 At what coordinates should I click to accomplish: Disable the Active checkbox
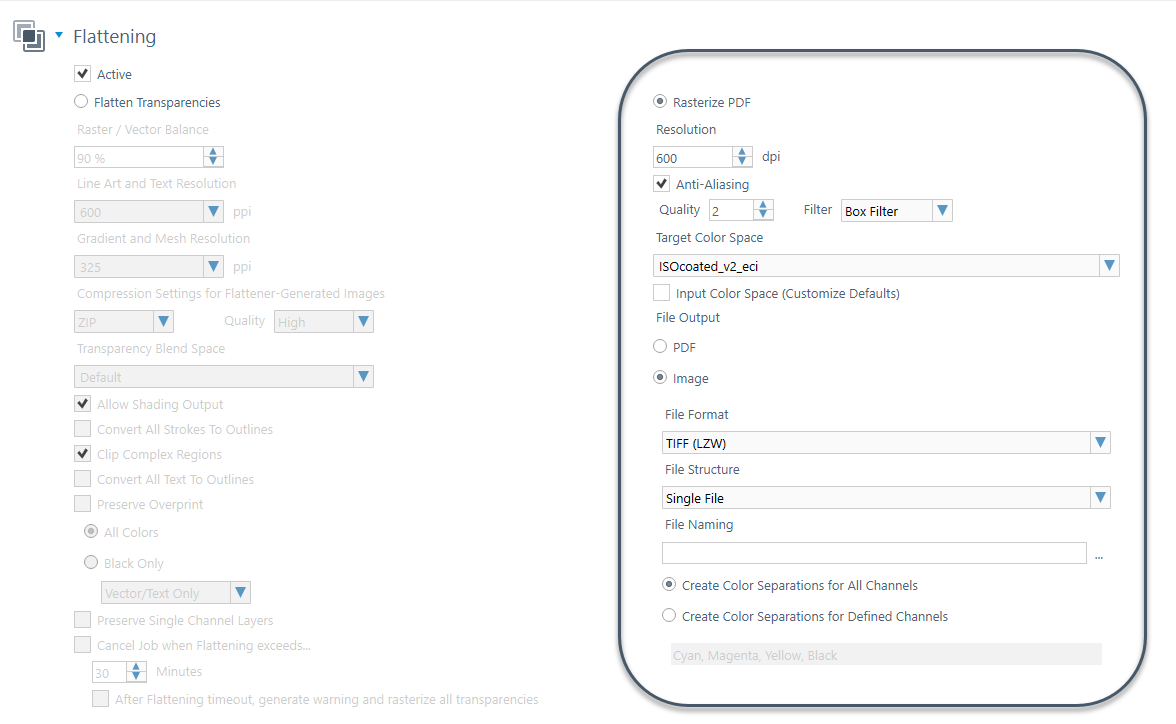(x=81, y=73)
